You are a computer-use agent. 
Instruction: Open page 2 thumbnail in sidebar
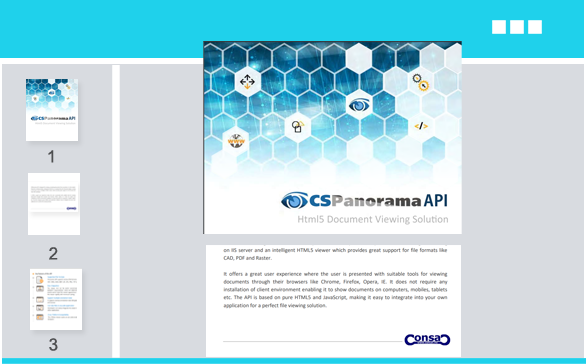coord(54,204)
